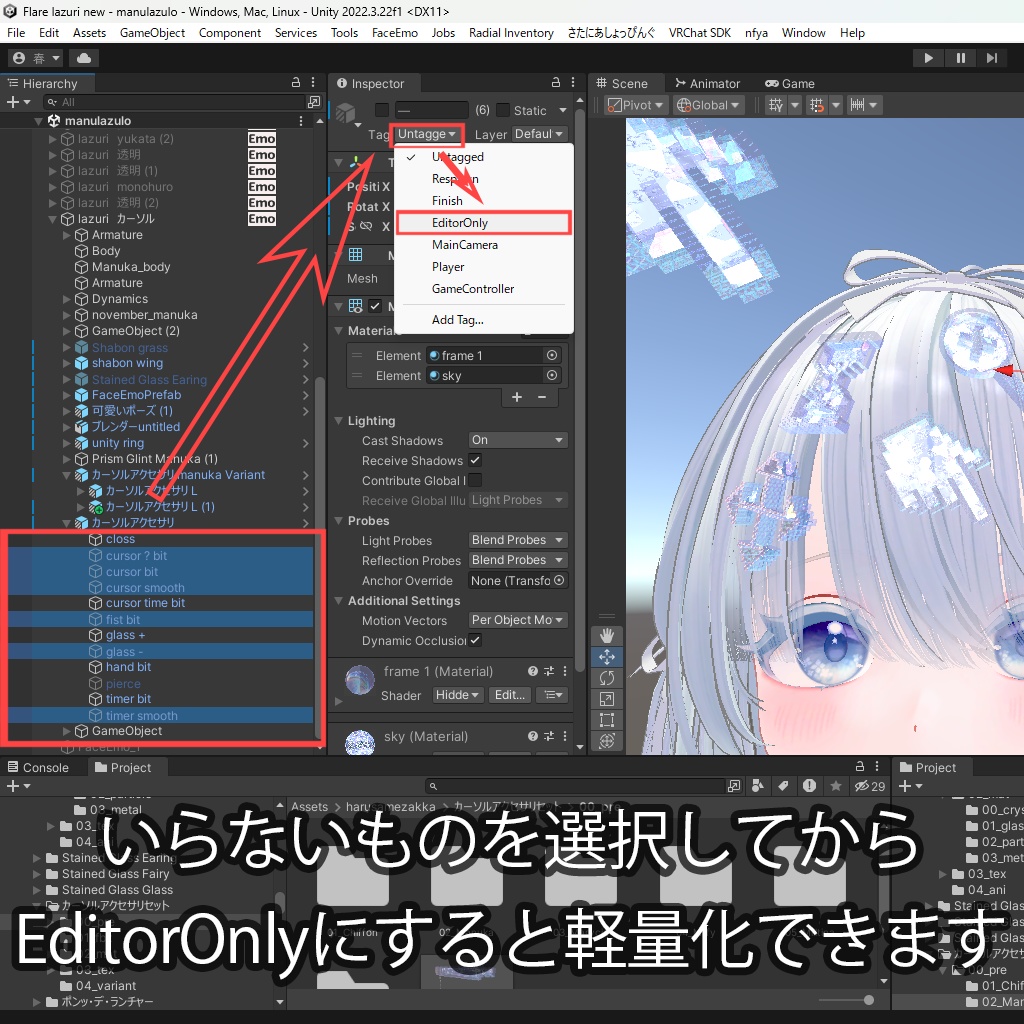Pause the editor with the pause button
This screenshot has height=1024, width=1024.
click(x=961, y=58)
